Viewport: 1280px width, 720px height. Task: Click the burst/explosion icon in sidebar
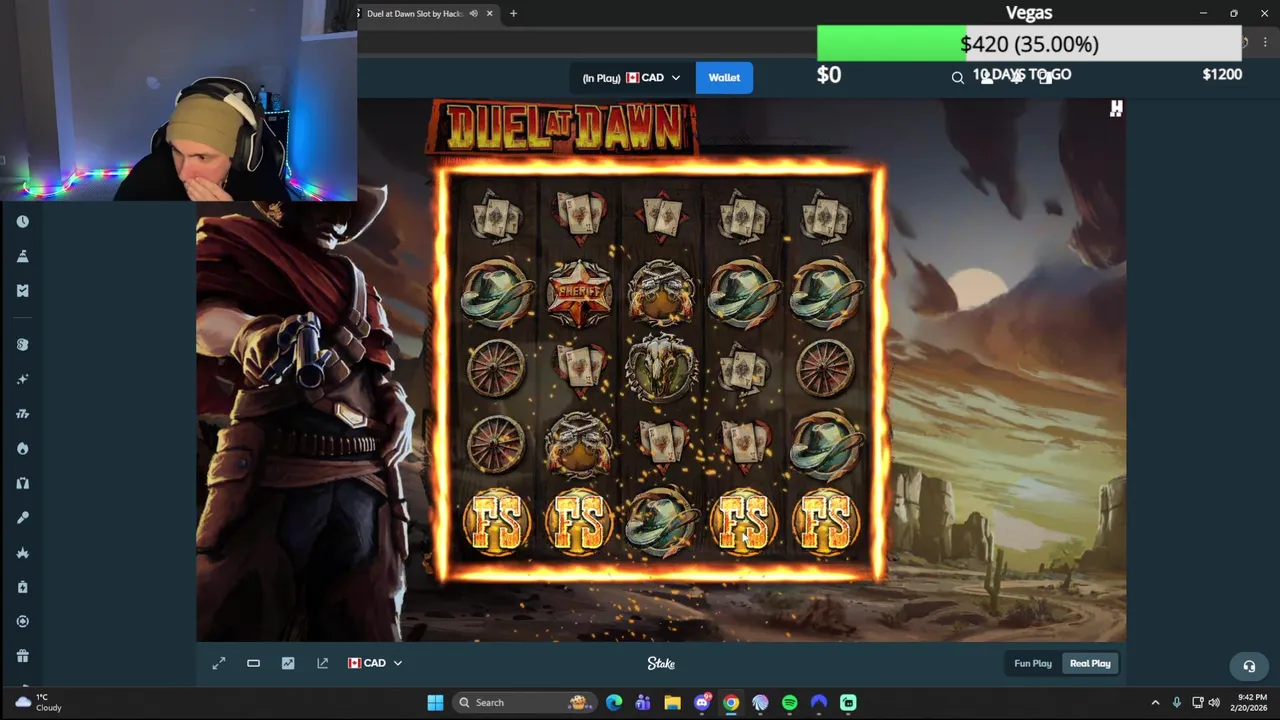[x=22, y=552]
